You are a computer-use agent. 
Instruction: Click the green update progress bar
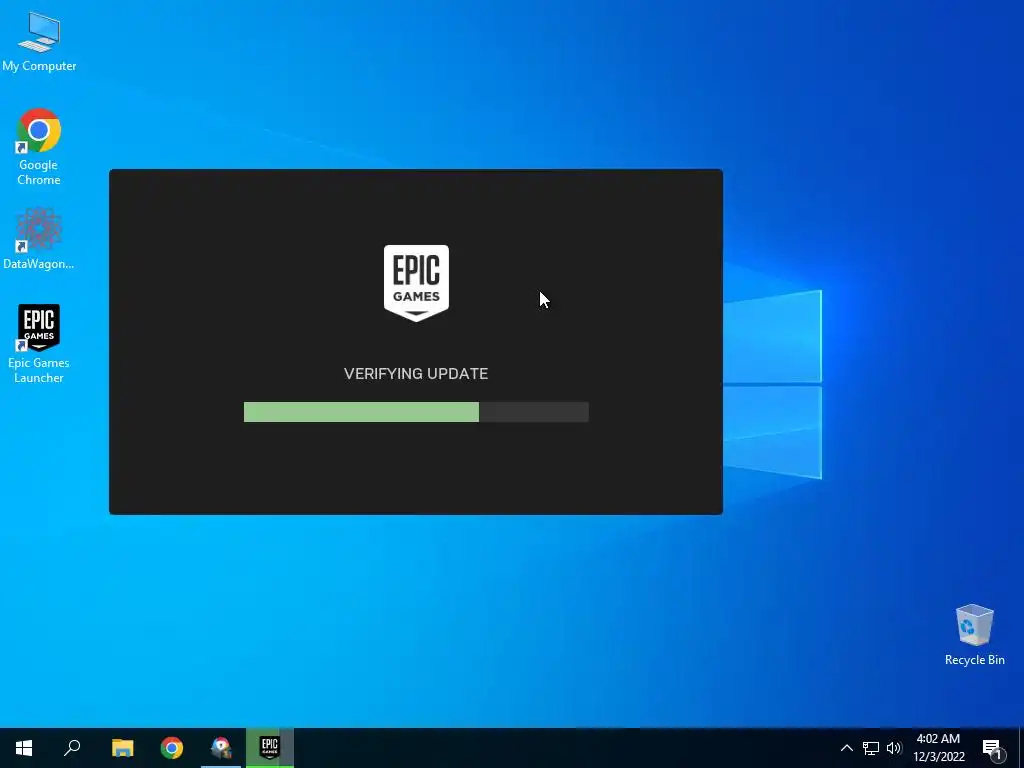[x=416, y=412]
